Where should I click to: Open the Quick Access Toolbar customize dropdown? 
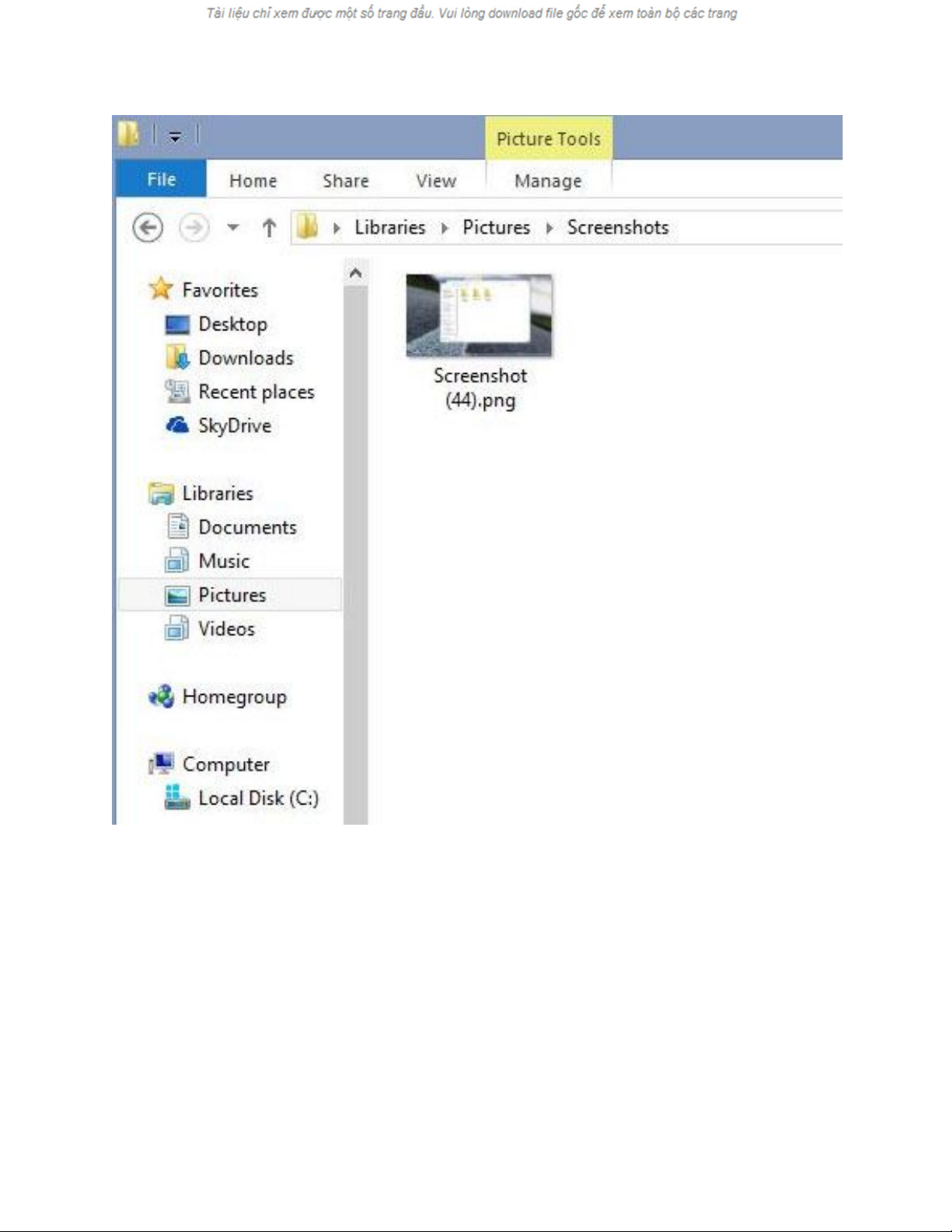pyautogui.click(x=176, y=137)
